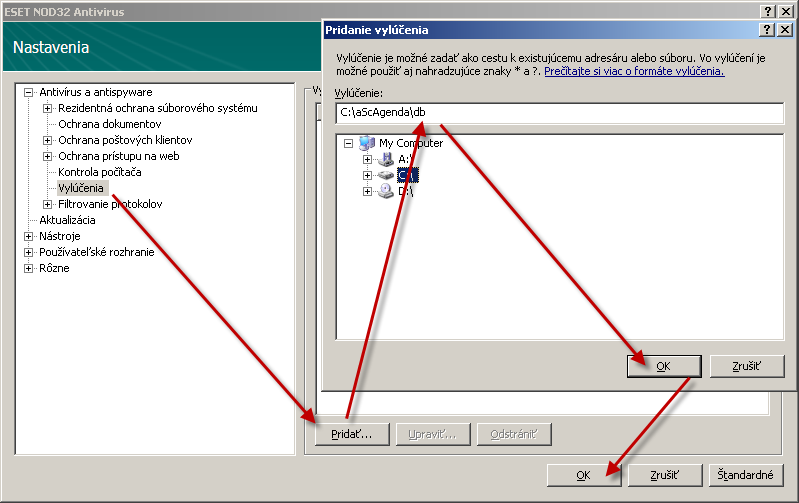The height and width of the screenshot is (503, 799).
Task: Select Nástroje in settings tree
Action: pyautogui.click(x=60, y=236)
